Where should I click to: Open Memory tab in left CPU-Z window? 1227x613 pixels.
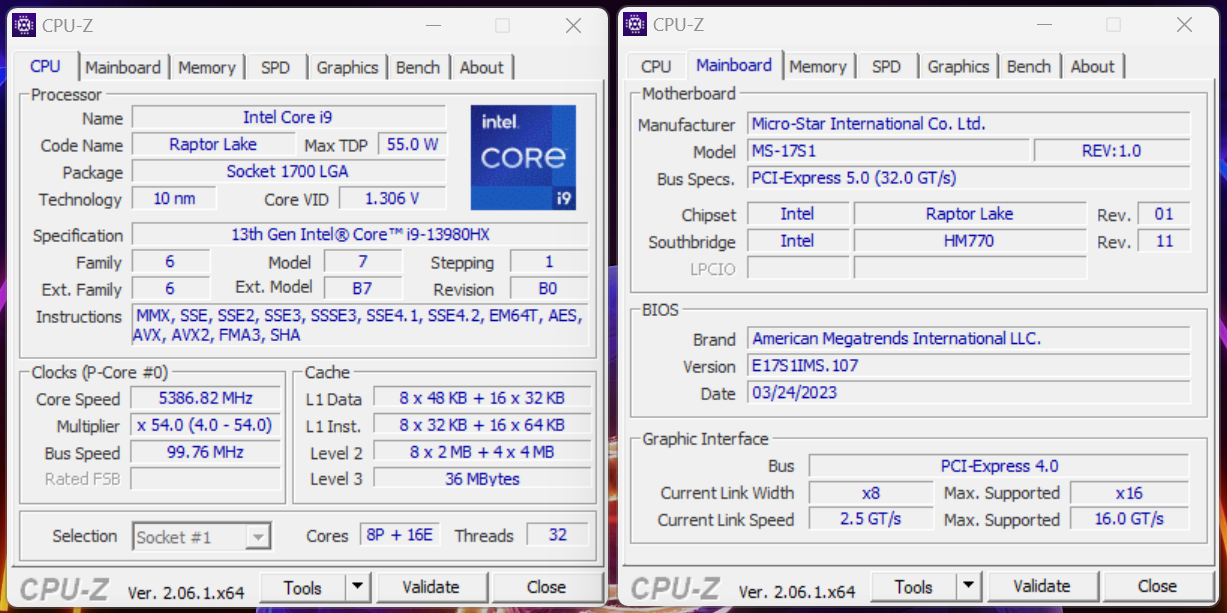click(x=206, y=67)
